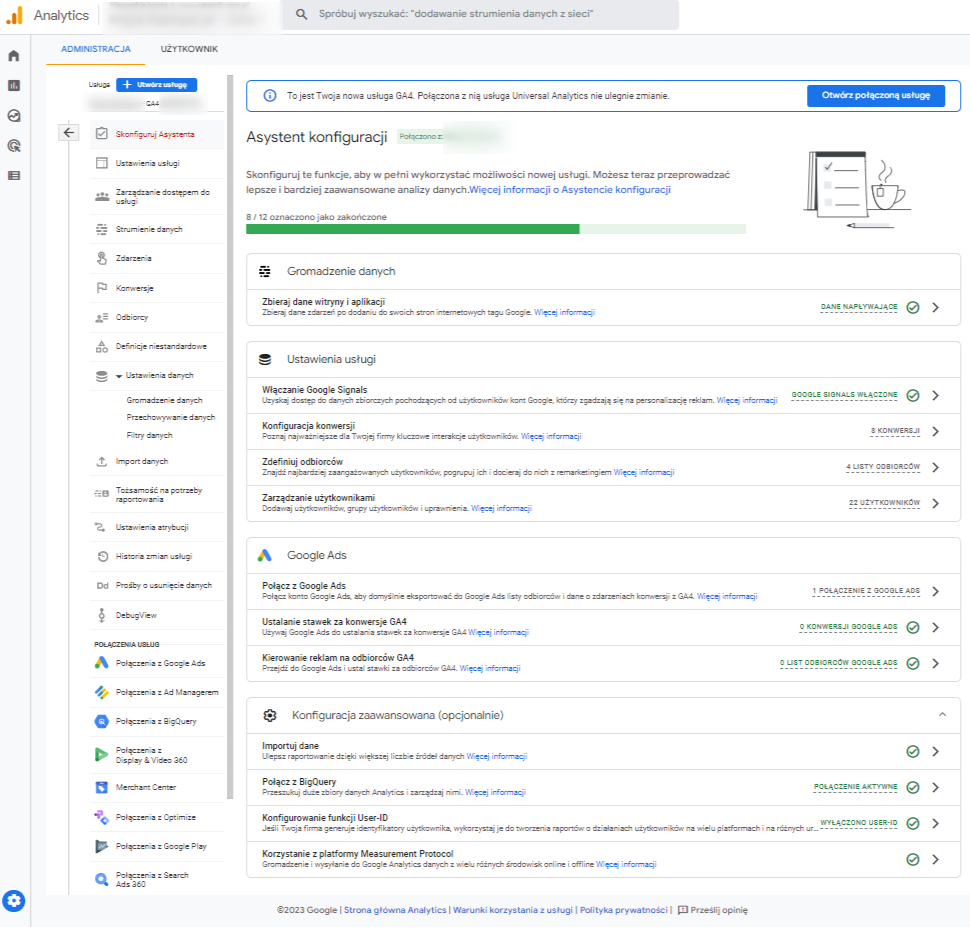Screen dimensions: 970x931
Task: Open Przechowywanie danych submenu item
Action: coord(171,418)
